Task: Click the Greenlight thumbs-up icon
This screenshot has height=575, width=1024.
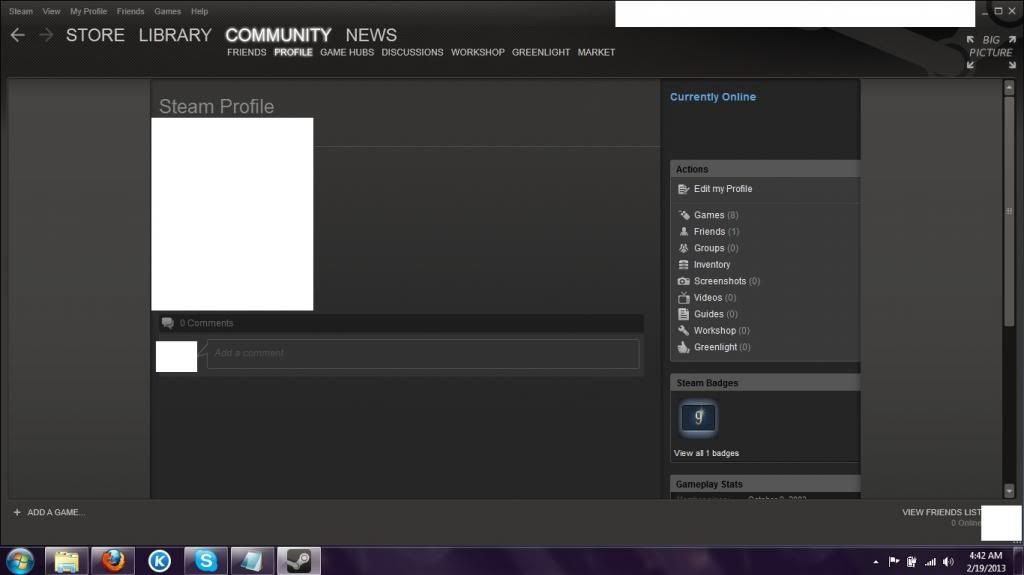Action: (x=683, y=347)
